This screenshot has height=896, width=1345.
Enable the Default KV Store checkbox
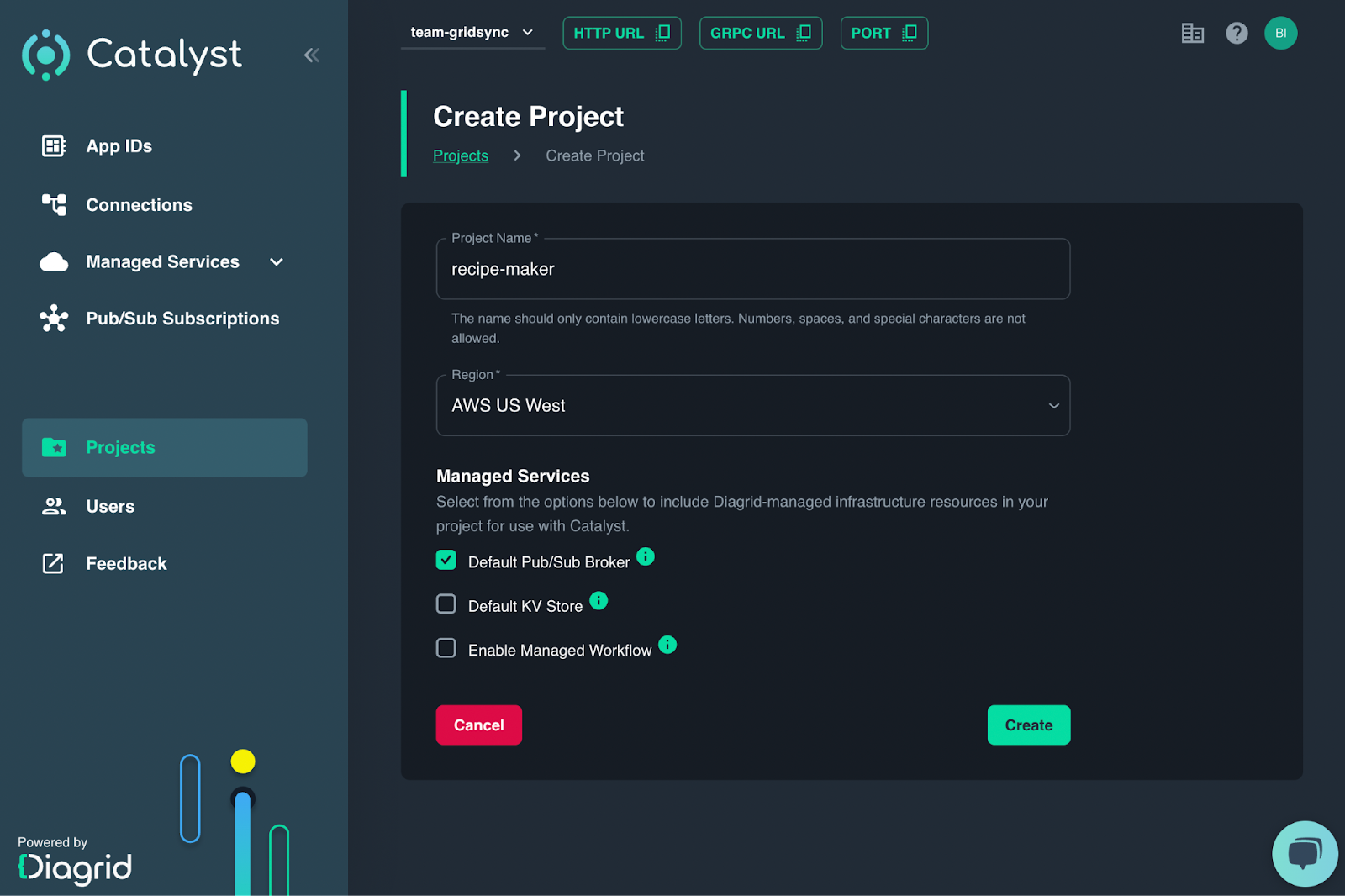tap(446, 604)
